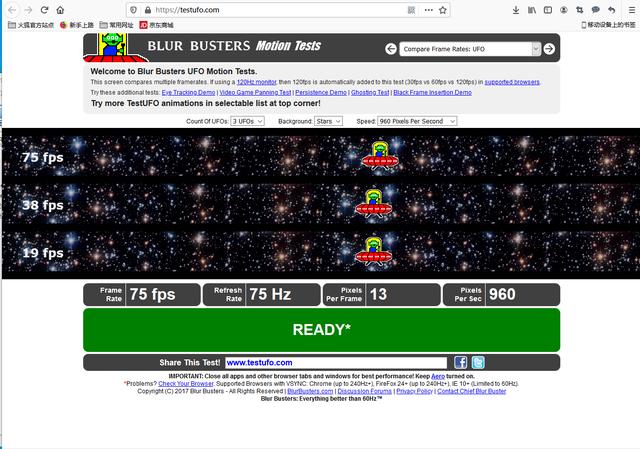Visit the BlurBusters.com footer link
The height and width of the screenshot is (449, 640).
point(310,391)
